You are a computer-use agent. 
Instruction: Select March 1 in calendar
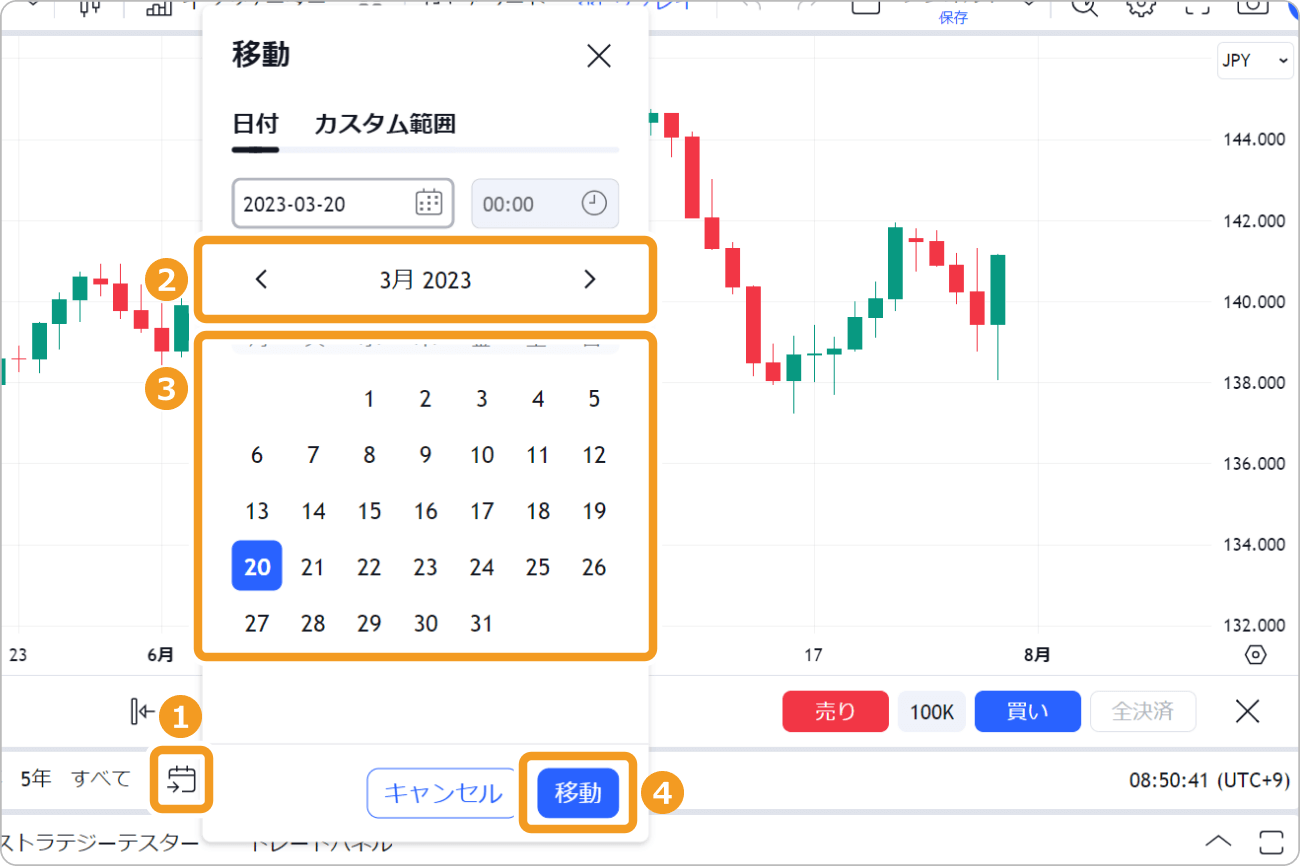369,400
